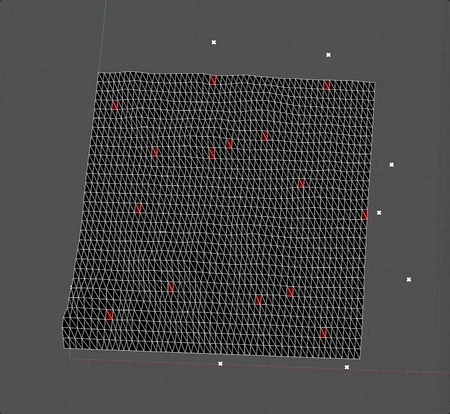Select the white X marker beside the right-edge red face
The height and width of the screenshot is (414, 450).
point(379,213)
